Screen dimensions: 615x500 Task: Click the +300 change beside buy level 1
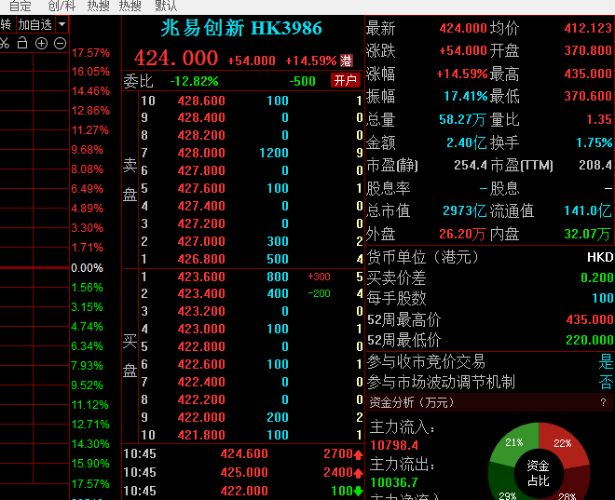(319, 276)
